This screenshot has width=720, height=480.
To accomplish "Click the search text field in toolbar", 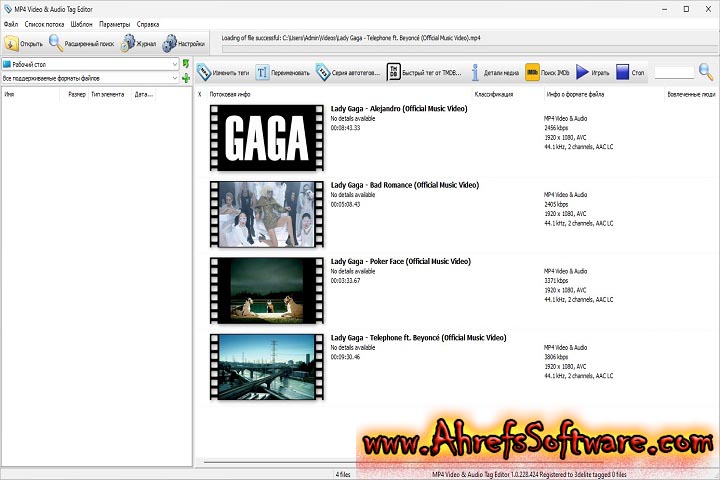I will [673, 72].
